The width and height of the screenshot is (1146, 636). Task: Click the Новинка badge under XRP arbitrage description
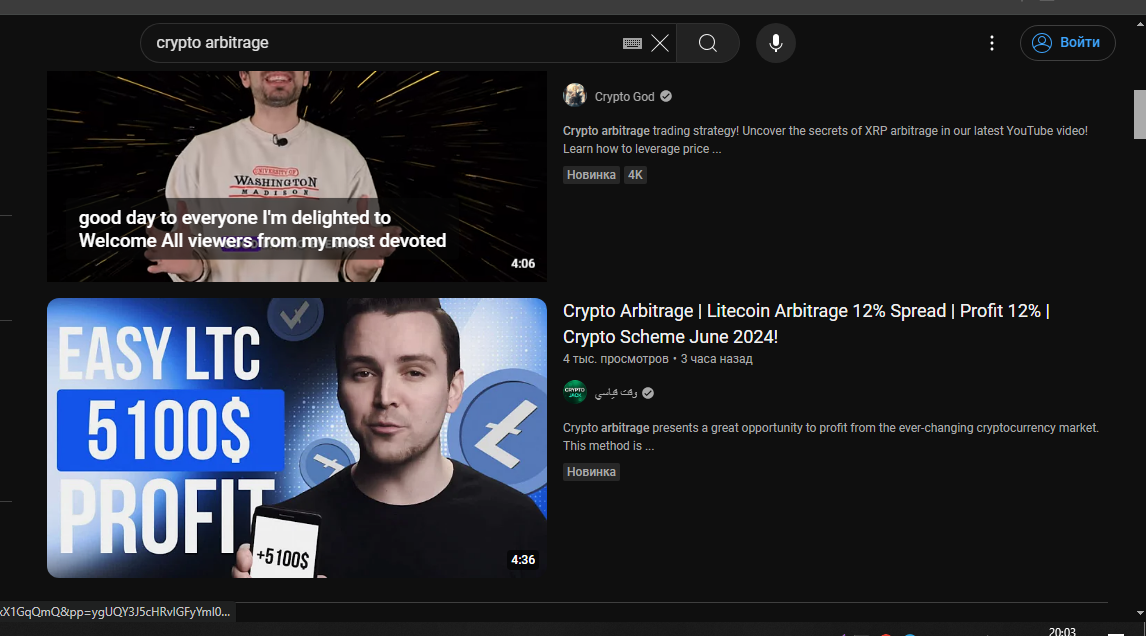click(x=591, y=175)
